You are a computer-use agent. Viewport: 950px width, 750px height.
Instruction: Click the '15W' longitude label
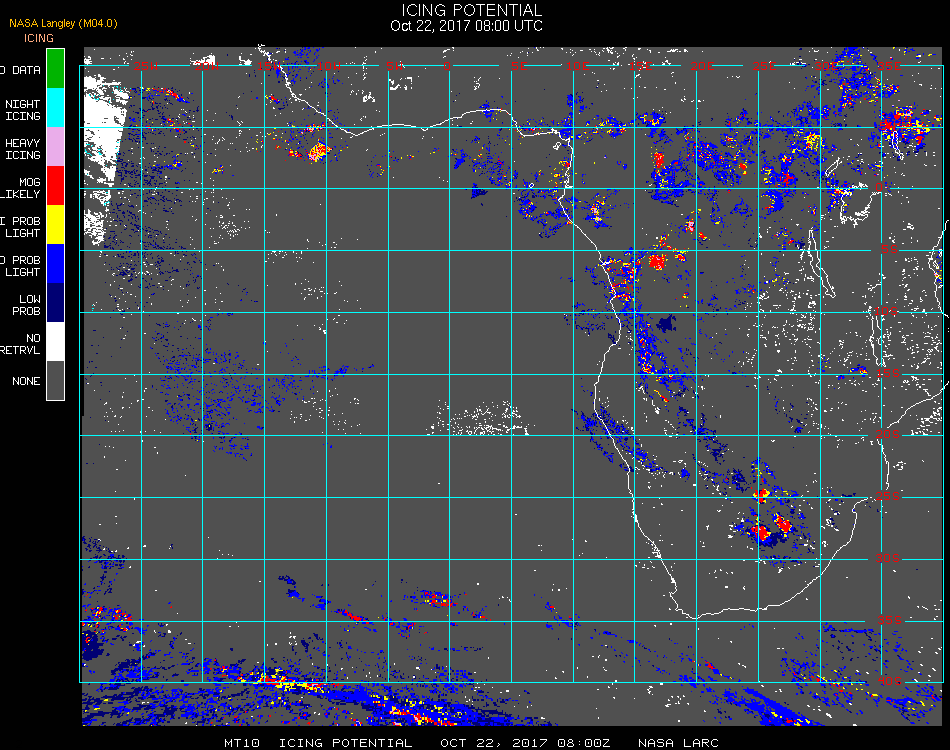click(x=268, y=66)
